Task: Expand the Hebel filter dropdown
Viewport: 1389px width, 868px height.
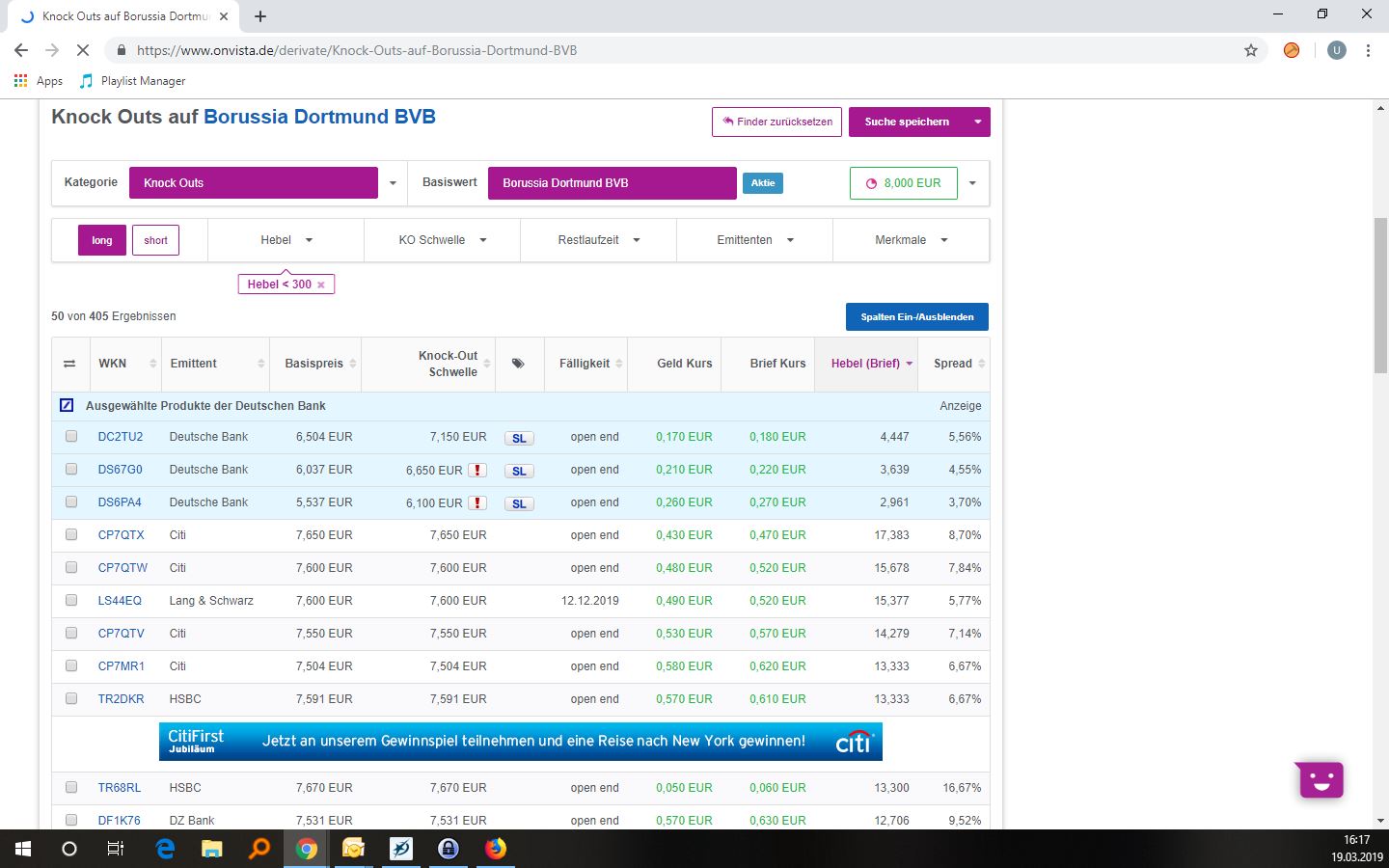Action: 286,240
